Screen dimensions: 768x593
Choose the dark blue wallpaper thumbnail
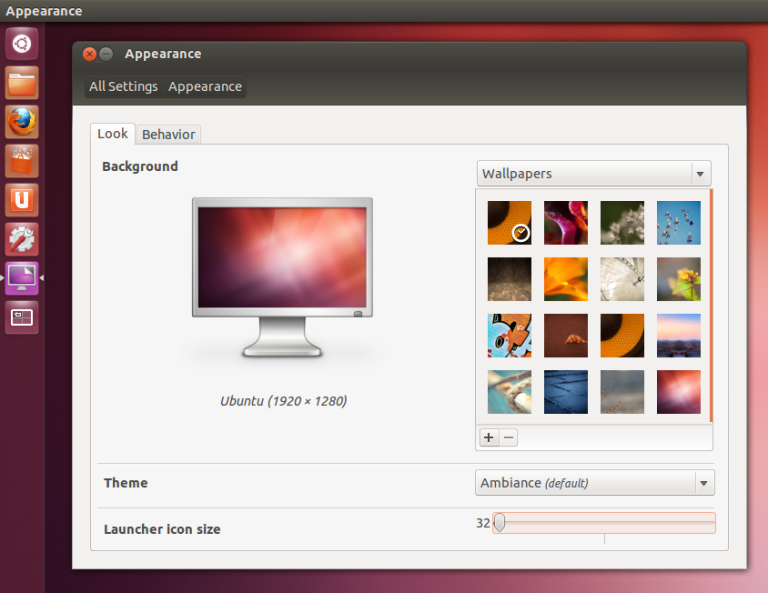(565, 392)
